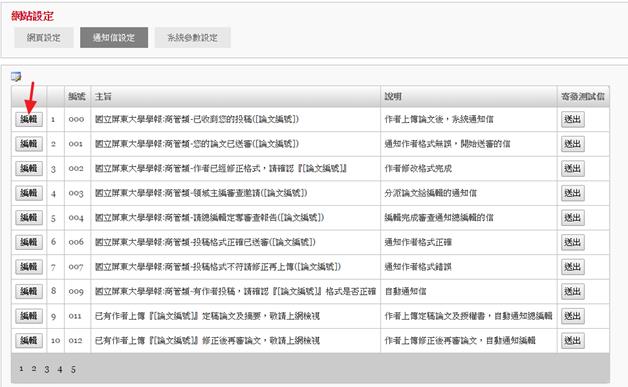Click 編輯 button for row 001
This screenshot has width=628, height=387.
coord(29,144)
